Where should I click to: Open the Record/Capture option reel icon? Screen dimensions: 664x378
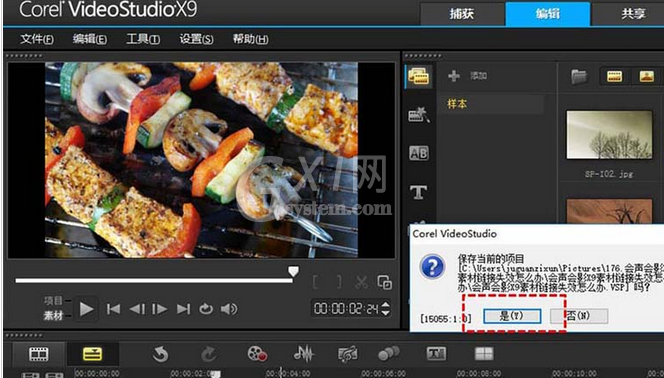pyautogui.click(x=257, y=354)
